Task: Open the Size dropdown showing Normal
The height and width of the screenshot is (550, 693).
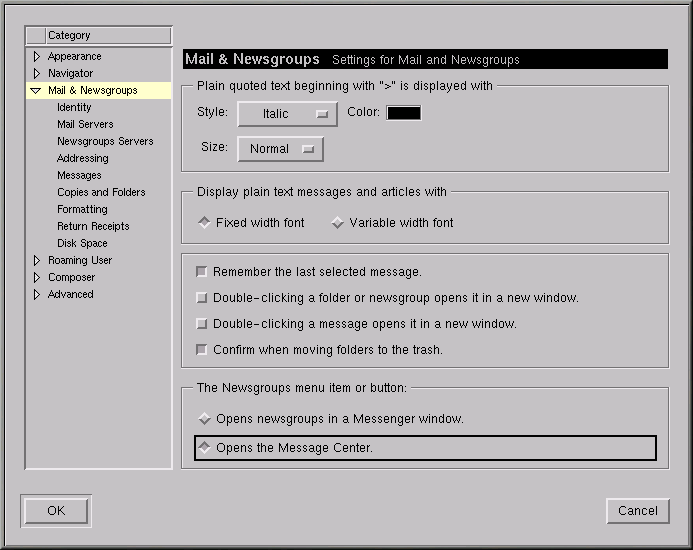Action: pos(280,149)
